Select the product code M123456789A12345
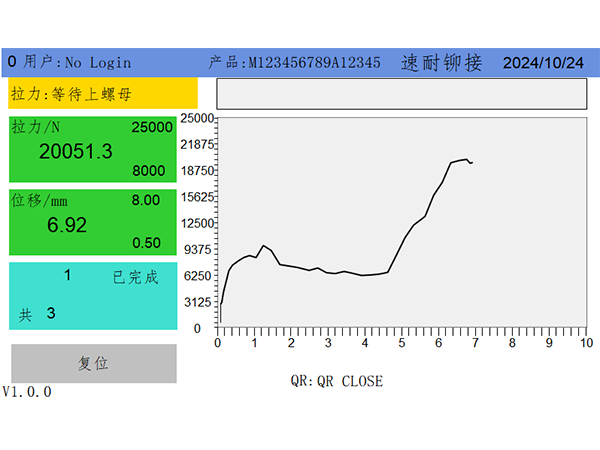Viewport: 600px width, 450px height. [294, 62]
